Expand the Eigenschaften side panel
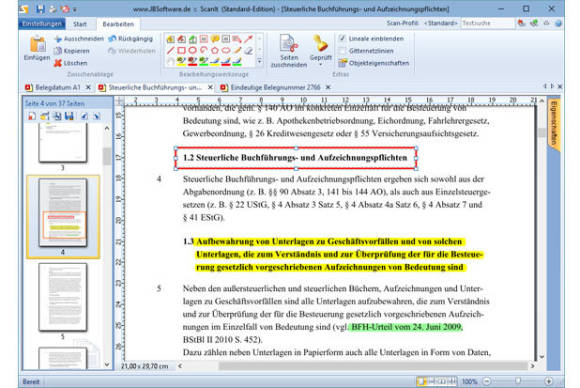The image size is (580, 388). click(x=553, y=124)
